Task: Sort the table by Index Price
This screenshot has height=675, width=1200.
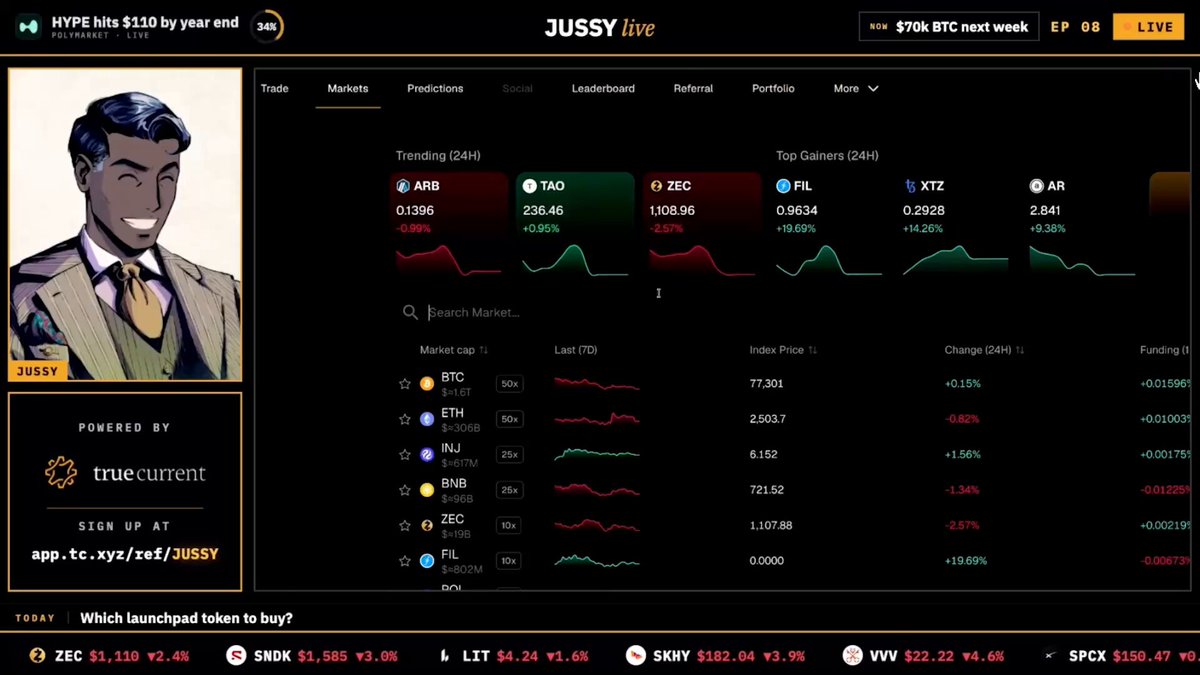Action: click(813, 350)
